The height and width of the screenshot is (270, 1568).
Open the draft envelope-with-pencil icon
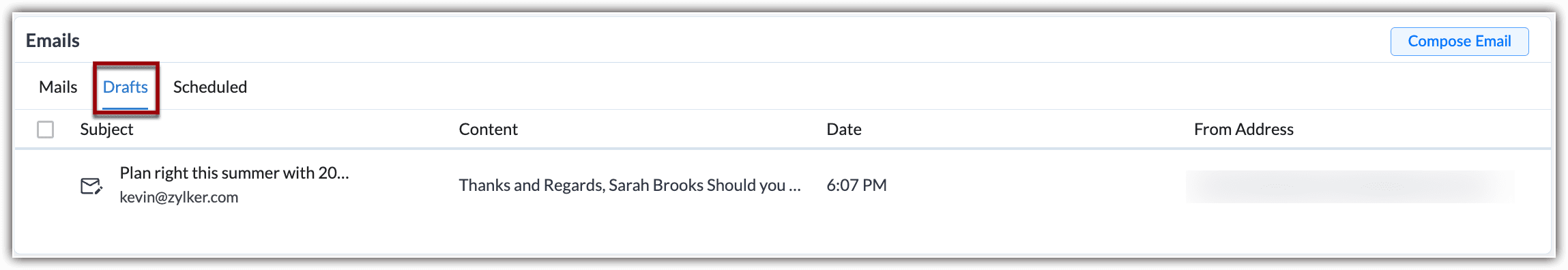[91, 186]
